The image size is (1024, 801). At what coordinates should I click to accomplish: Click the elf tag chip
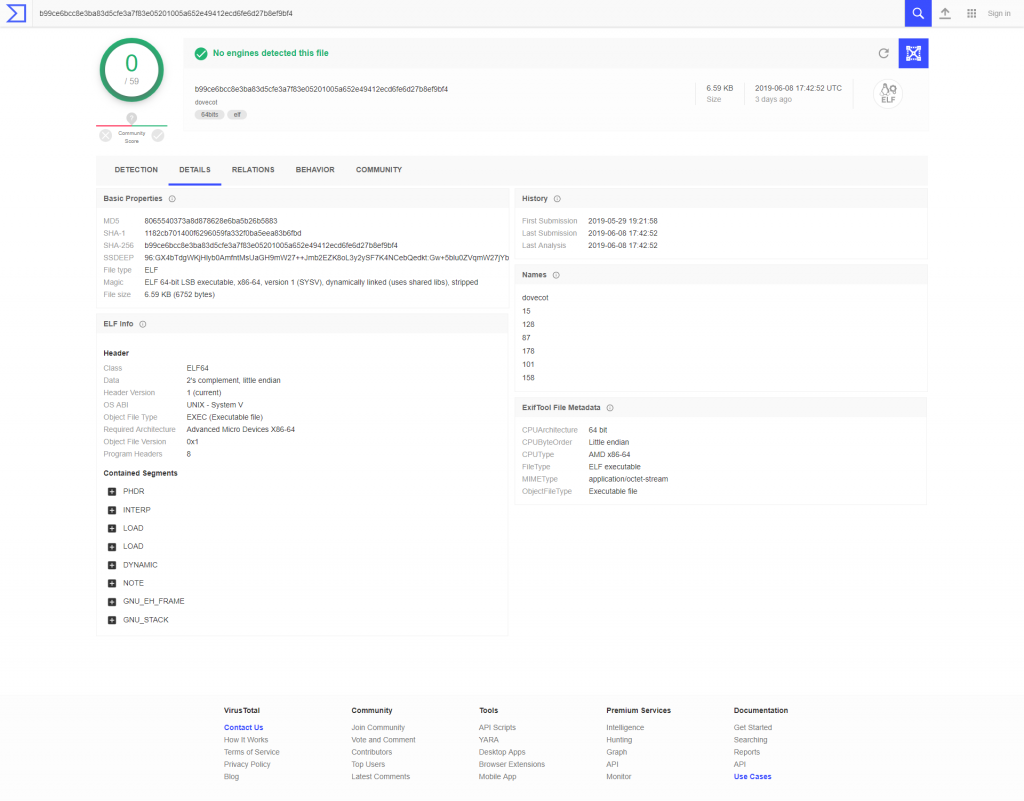tap(237, 115)
